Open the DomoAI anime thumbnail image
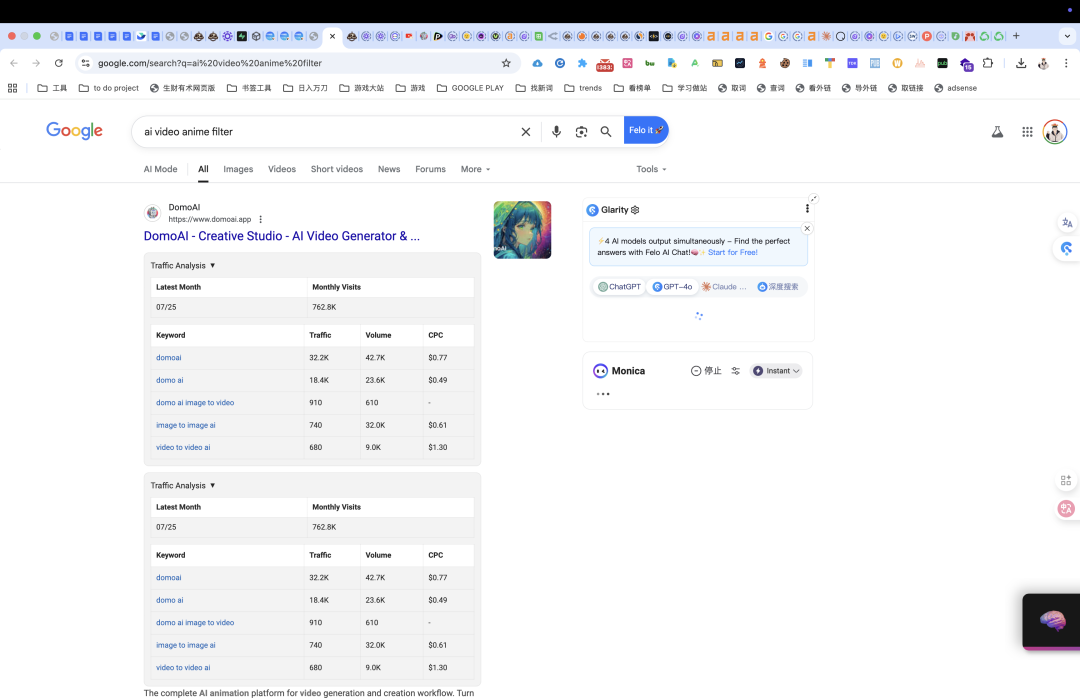The image size is (1080, 698). (x=522, y=230)
